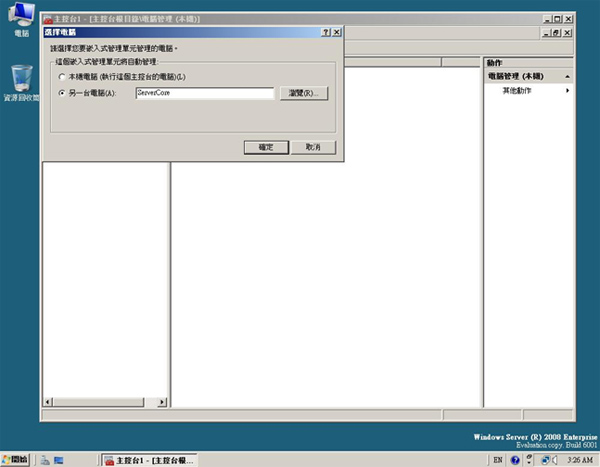Screen dimensions: 600x467
Task: Select the 另一台電腦 radio button
Action: pos(63,93)
